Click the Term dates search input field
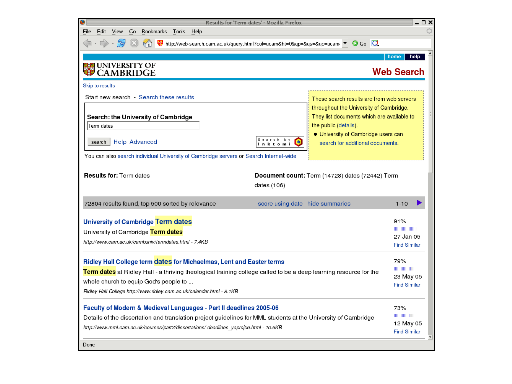The width and height of the screenshot is (512, 384). click(x=143, y=126)
